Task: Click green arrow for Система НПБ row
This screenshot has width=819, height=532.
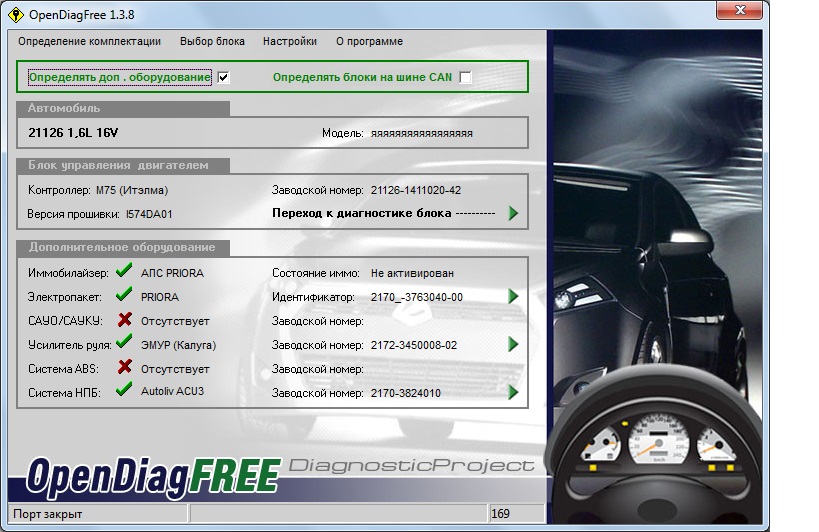Action: [513, 392]
